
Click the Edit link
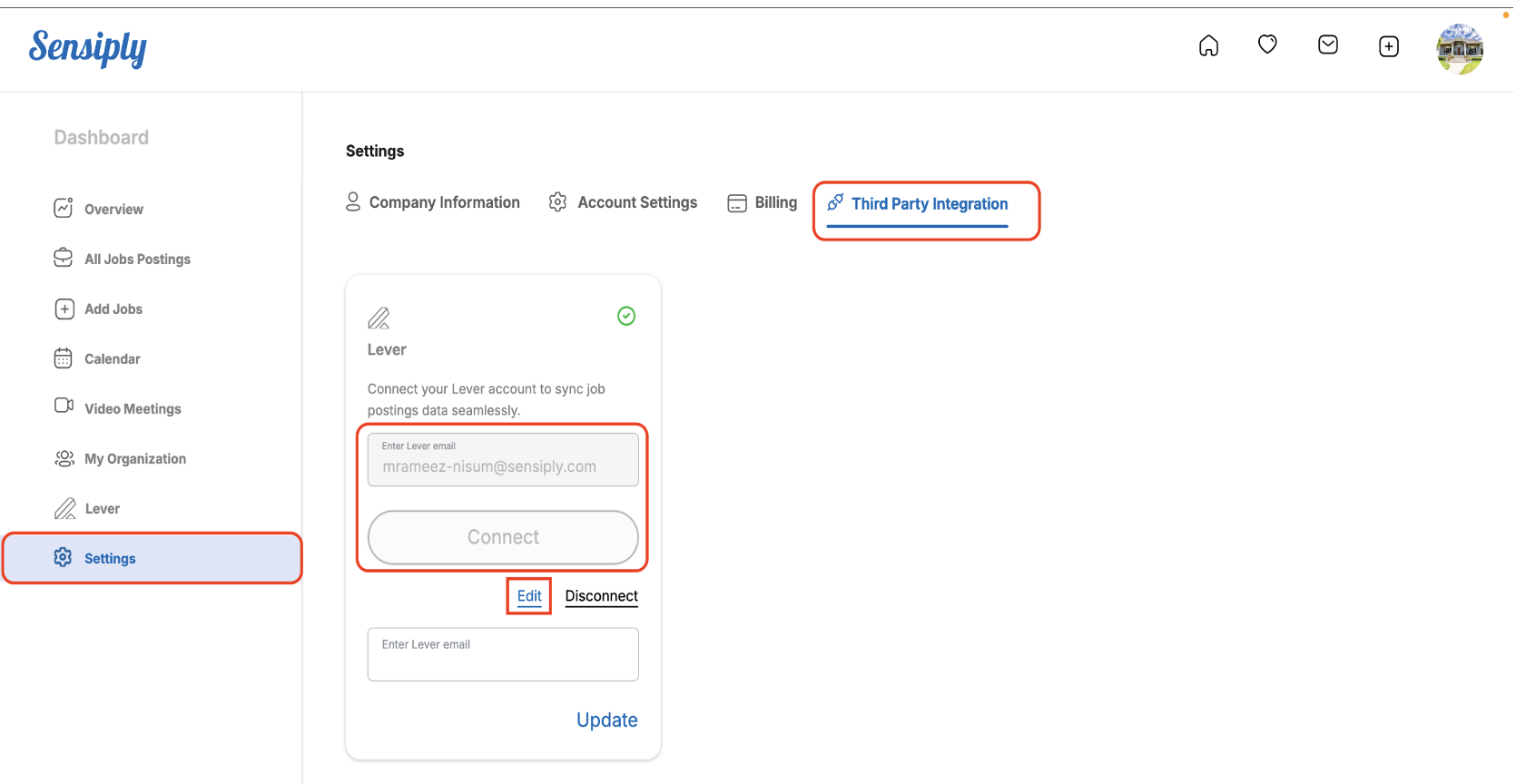(x=529, y=596)
